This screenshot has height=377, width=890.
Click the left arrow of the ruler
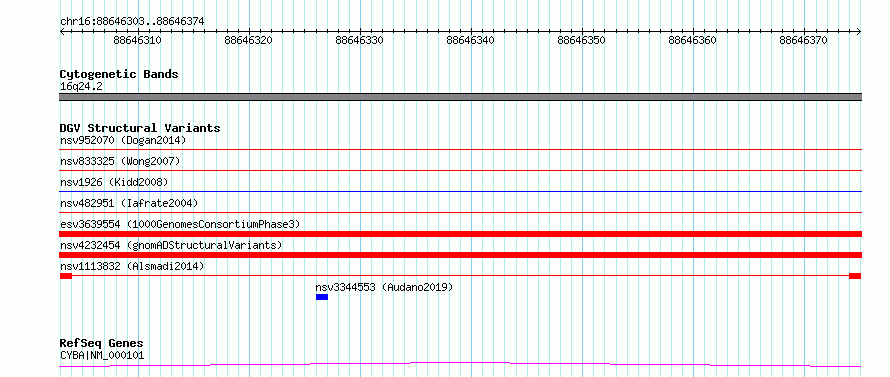pyautogui.click(x=62, y=32)
